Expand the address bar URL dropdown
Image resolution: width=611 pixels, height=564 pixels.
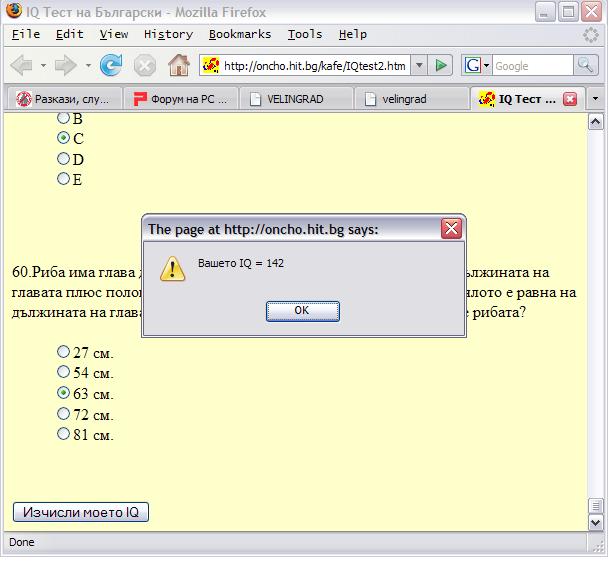tap(419, 65)
